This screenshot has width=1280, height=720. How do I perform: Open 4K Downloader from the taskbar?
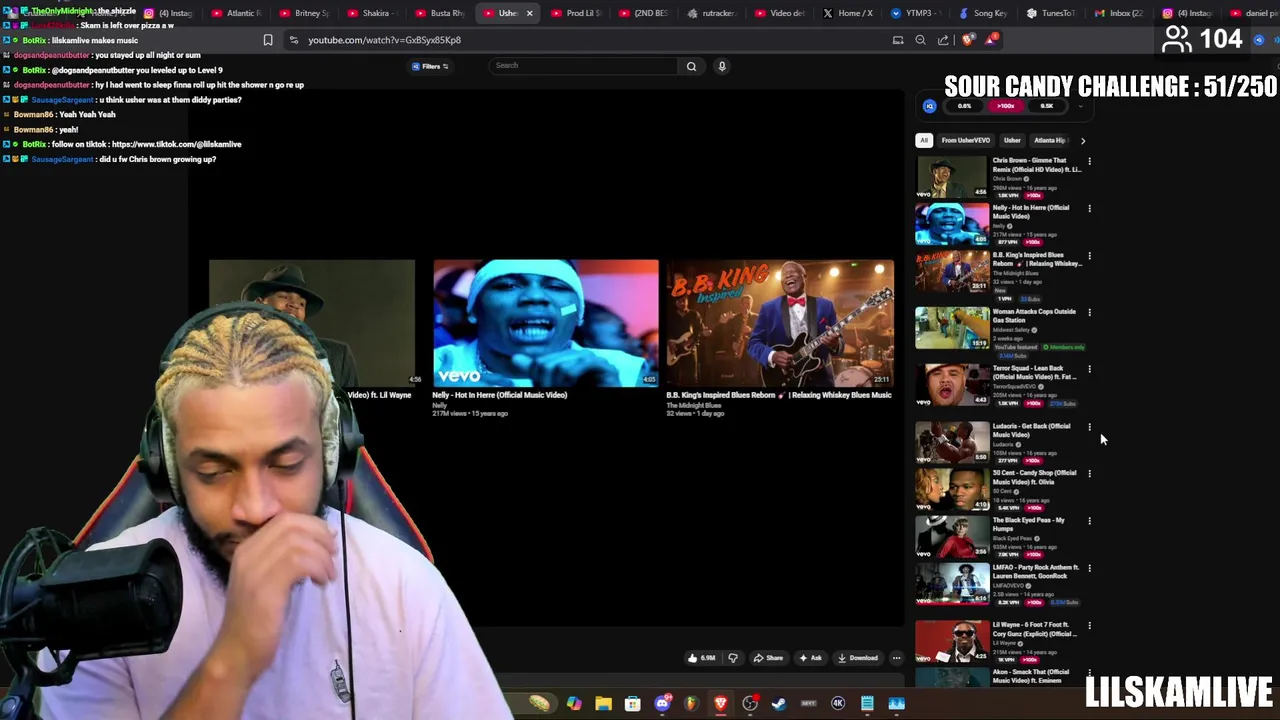pos(838,704)
